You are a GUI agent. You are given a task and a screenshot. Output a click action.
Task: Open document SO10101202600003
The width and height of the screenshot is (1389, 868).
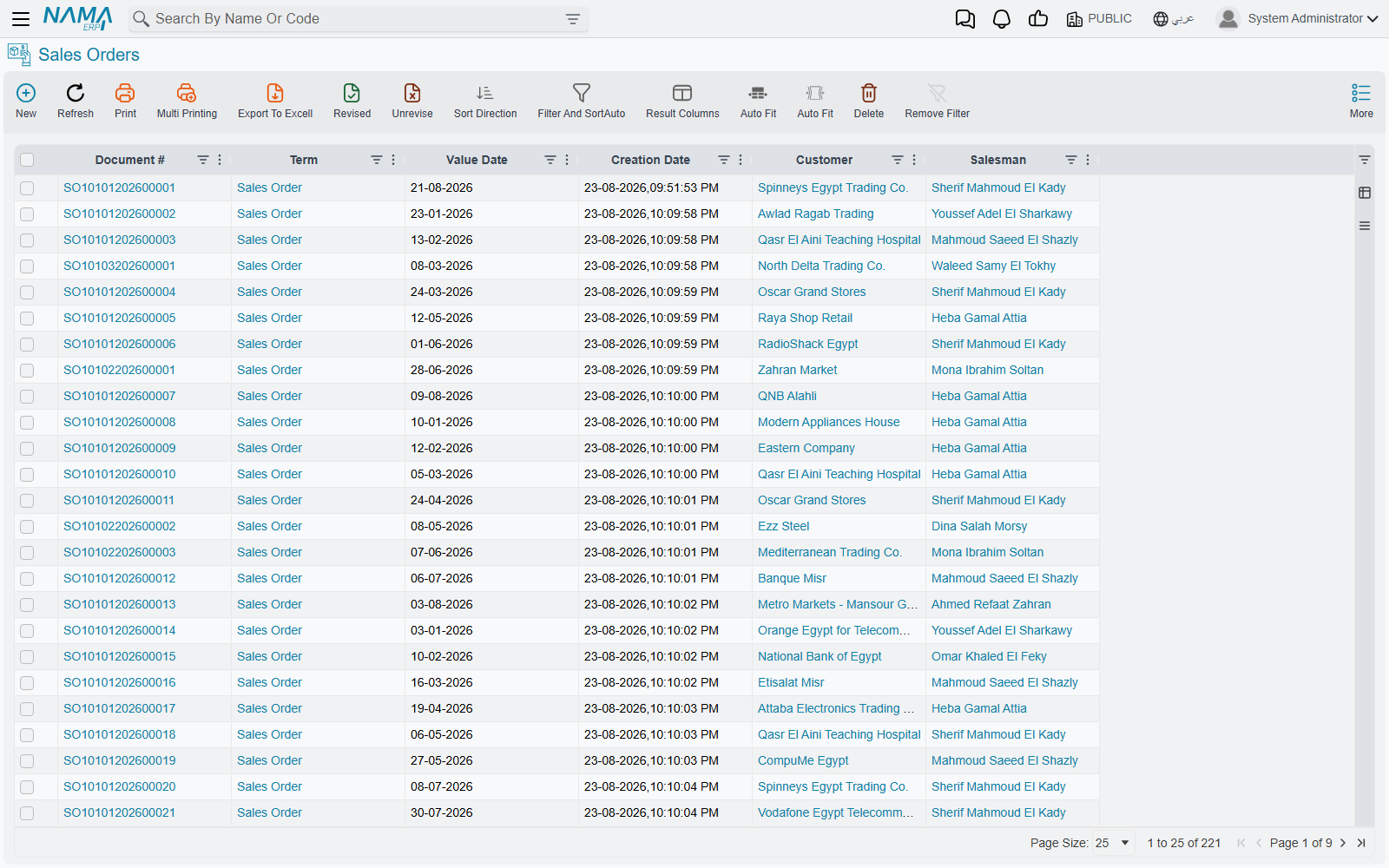point(119,240)
